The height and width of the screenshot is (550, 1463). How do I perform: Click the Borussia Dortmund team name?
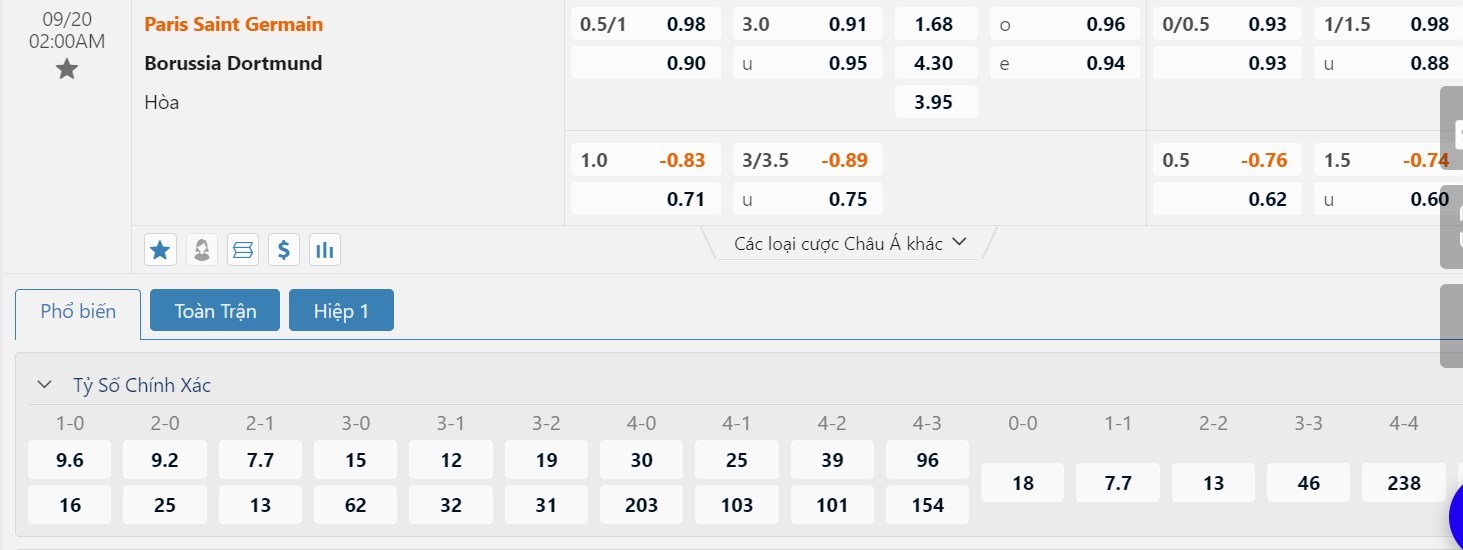click(233, 63)
